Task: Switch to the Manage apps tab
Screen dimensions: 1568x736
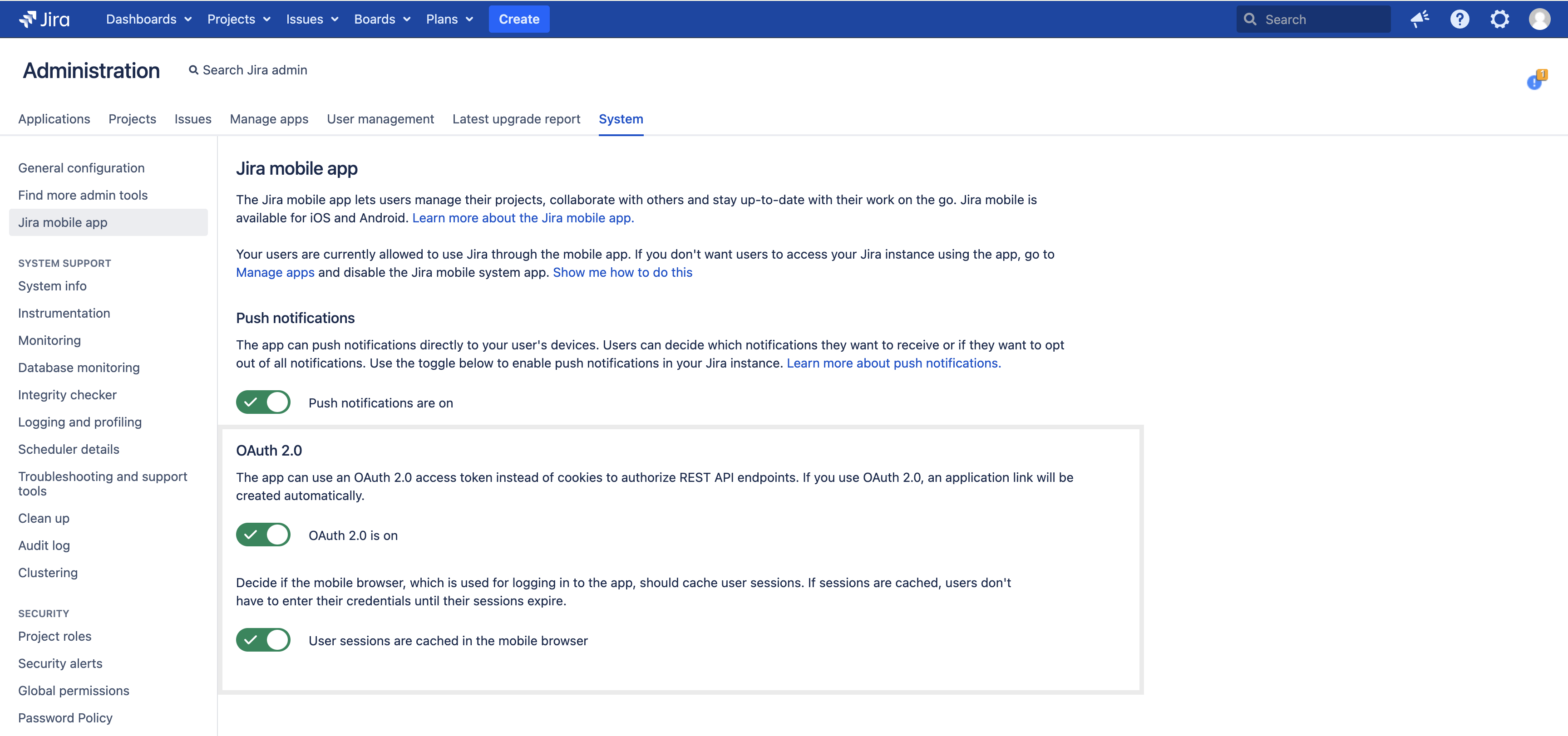Action: (x=269, y=119)
